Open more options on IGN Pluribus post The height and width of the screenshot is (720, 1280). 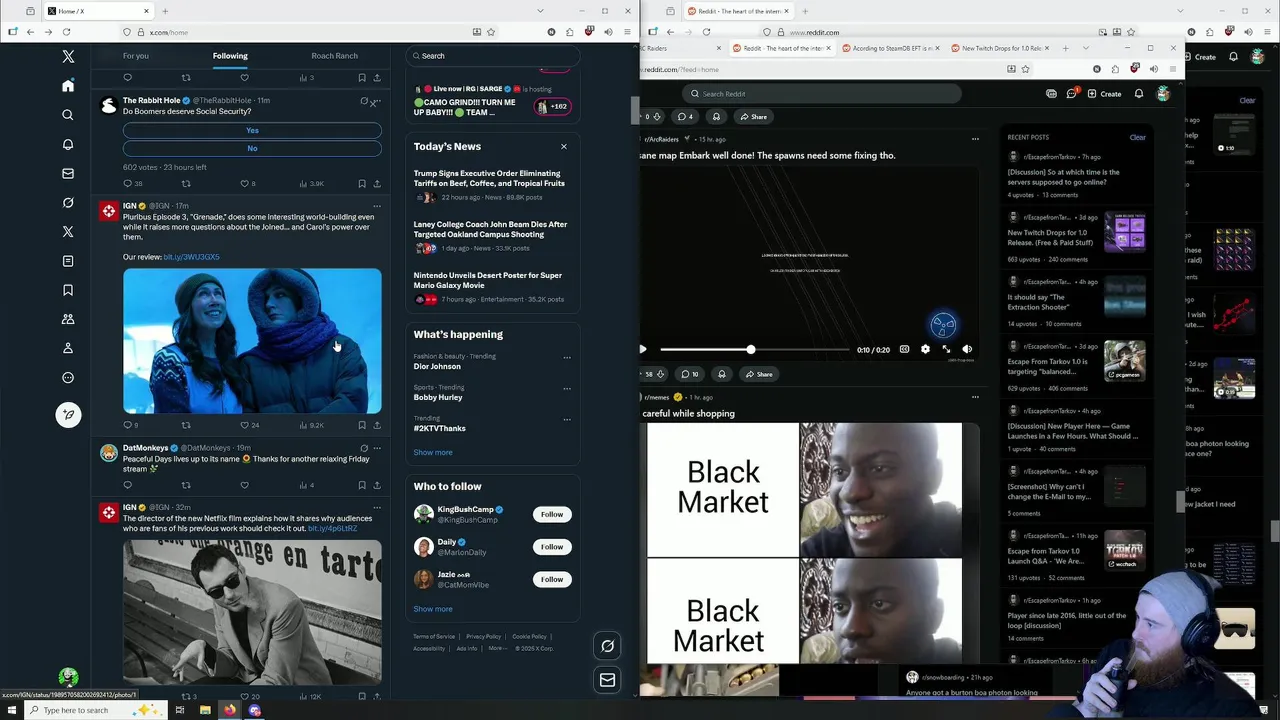[377, 206]
